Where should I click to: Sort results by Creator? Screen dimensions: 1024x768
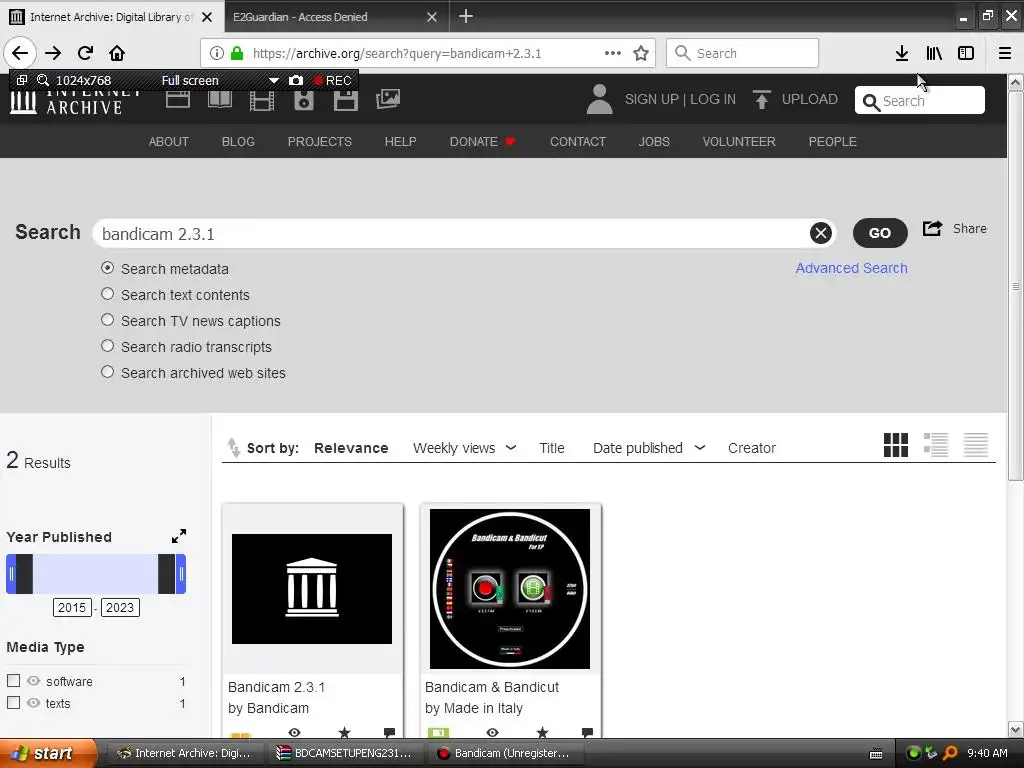click(x=752, y=448)
